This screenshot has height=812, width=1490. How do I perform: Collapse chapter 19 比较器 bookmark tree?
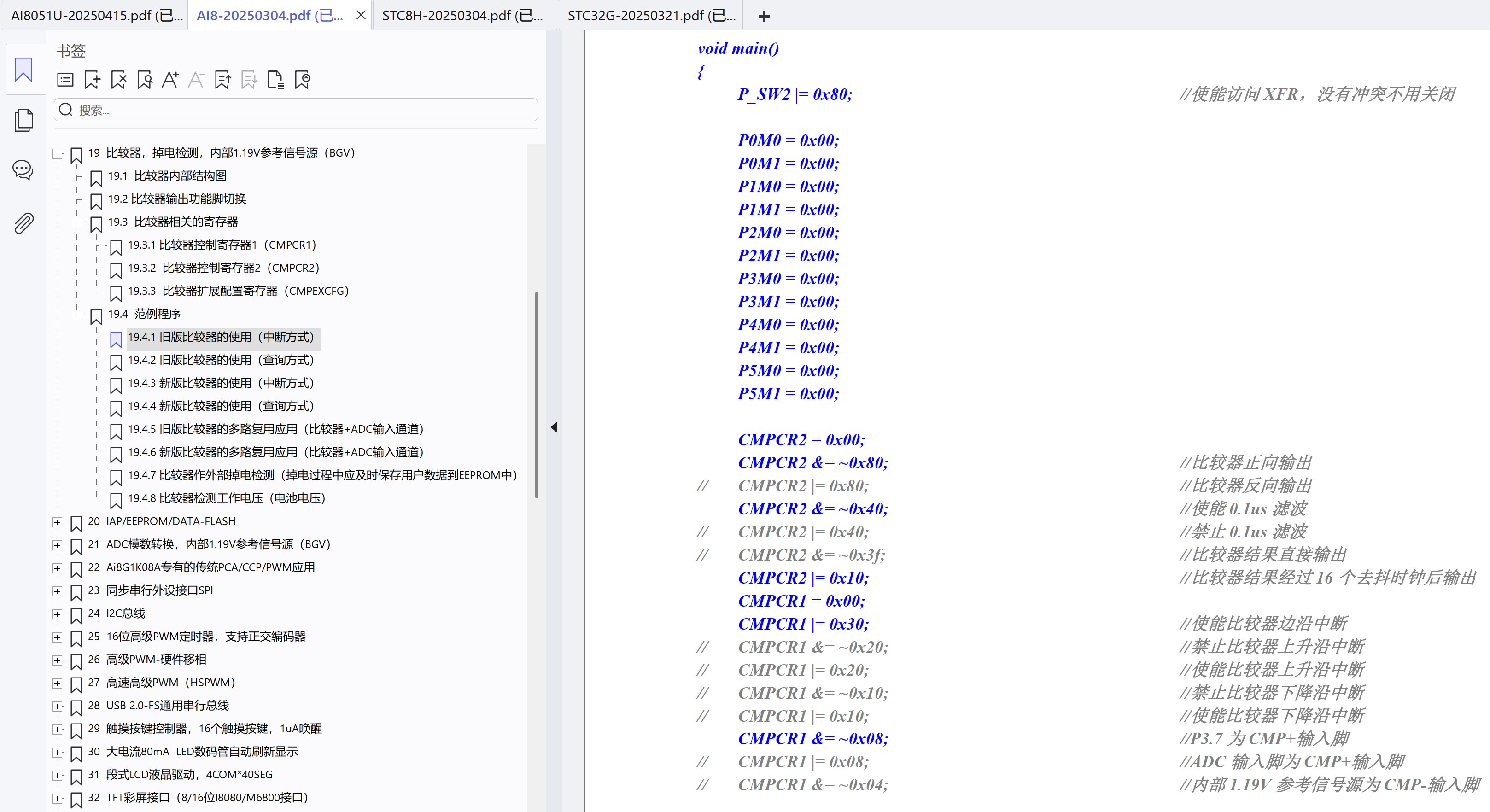(57, 153)
